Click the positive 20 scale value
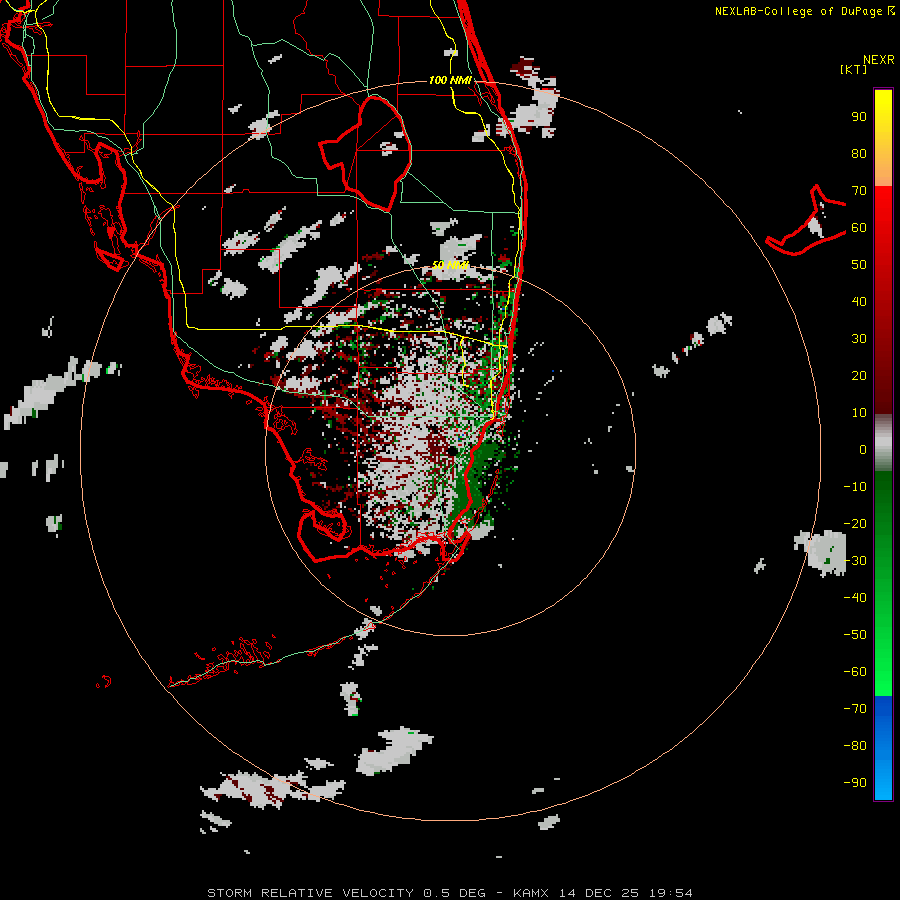This screenshot has width=900, height=900. [x=859, y=376]
